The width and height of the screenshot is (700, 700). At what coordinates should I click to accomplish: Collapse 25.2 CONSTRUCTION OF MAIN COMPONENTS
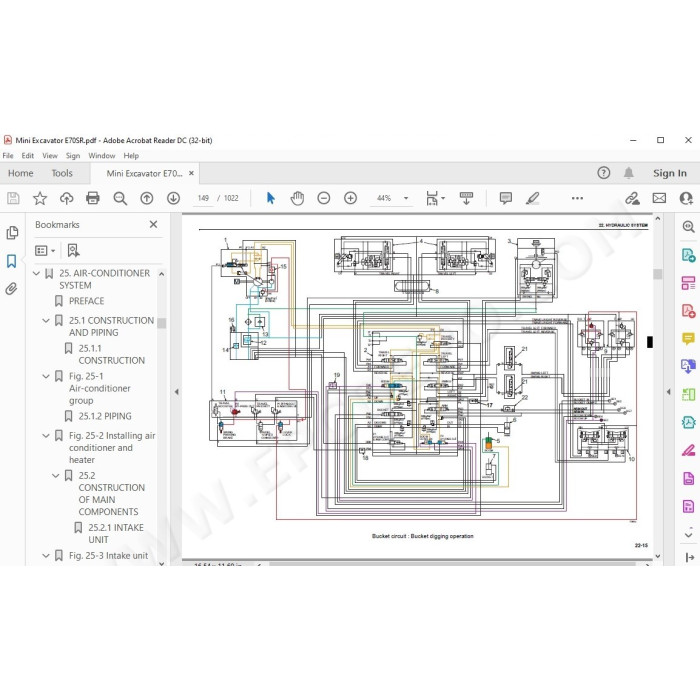click(56, 475)
